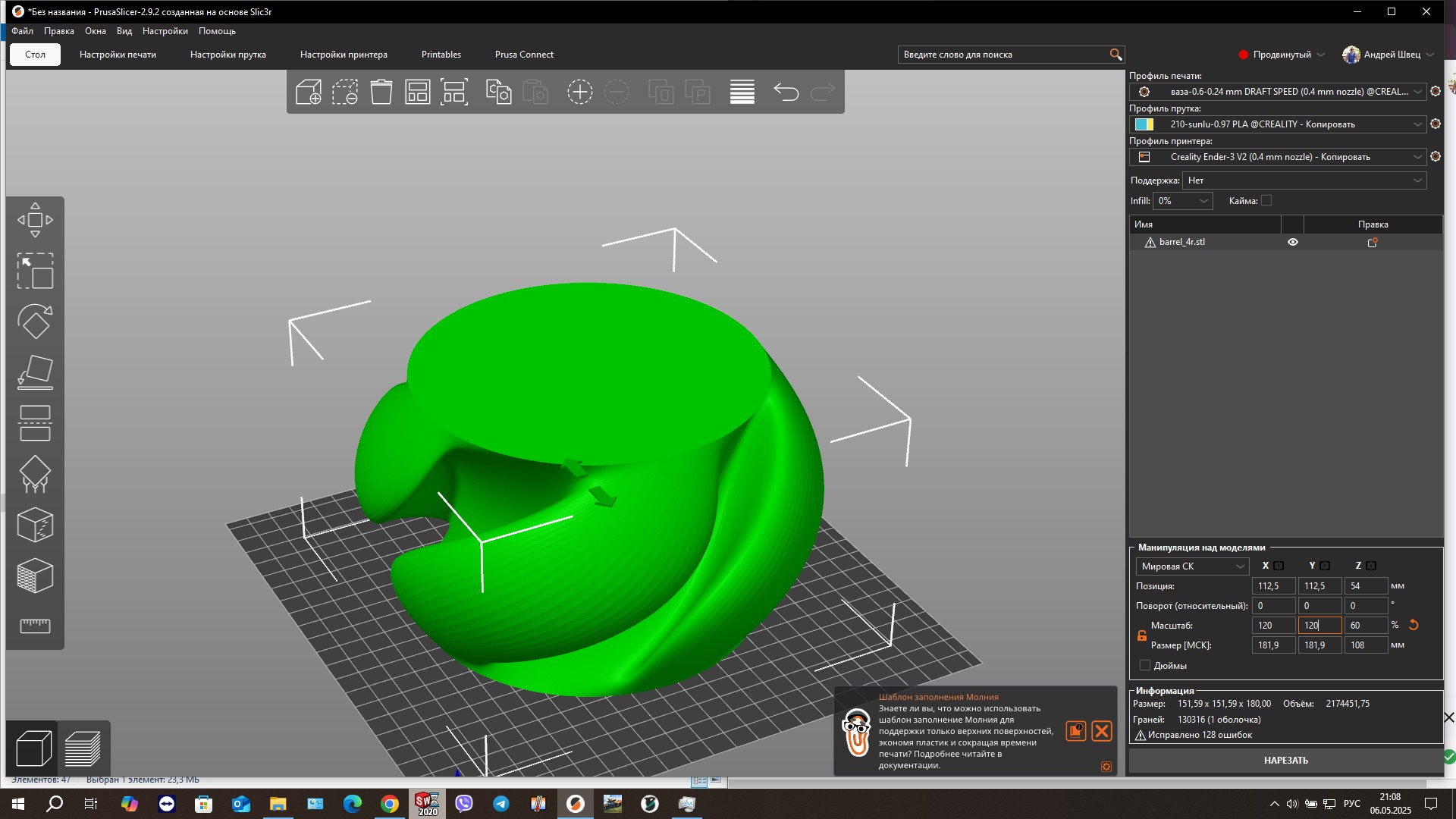Select the Rotate tool in left toolbar
Image resolution: width=1456 pixels, height=819 pixels.
click(35, 322)
